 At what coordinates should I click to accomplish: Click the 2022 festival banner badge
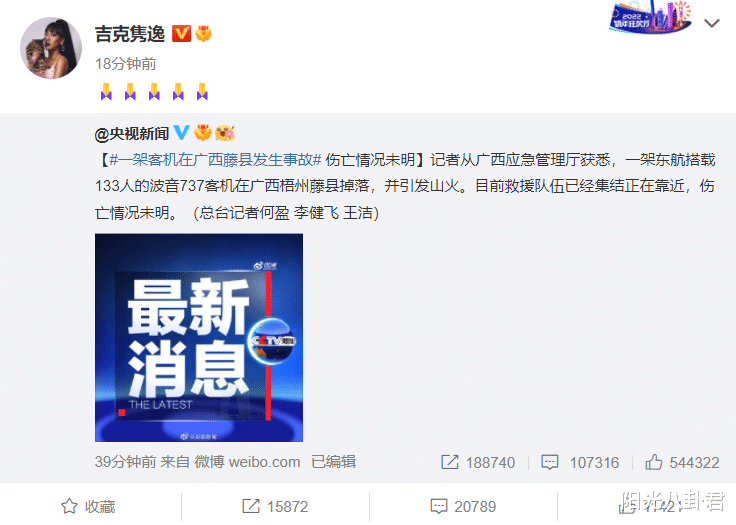click(x=650, y=17)
